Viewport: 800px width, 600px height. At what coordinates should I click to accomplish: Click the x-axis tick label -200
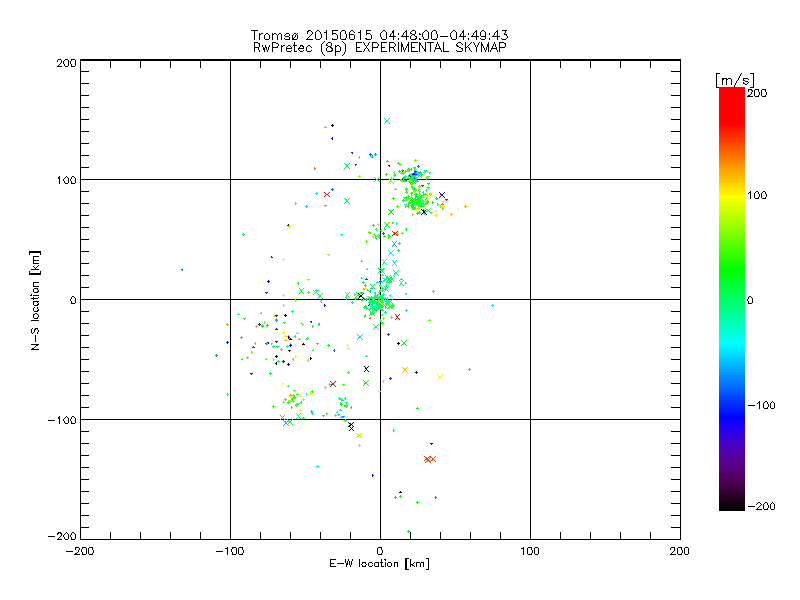point(80,551)
